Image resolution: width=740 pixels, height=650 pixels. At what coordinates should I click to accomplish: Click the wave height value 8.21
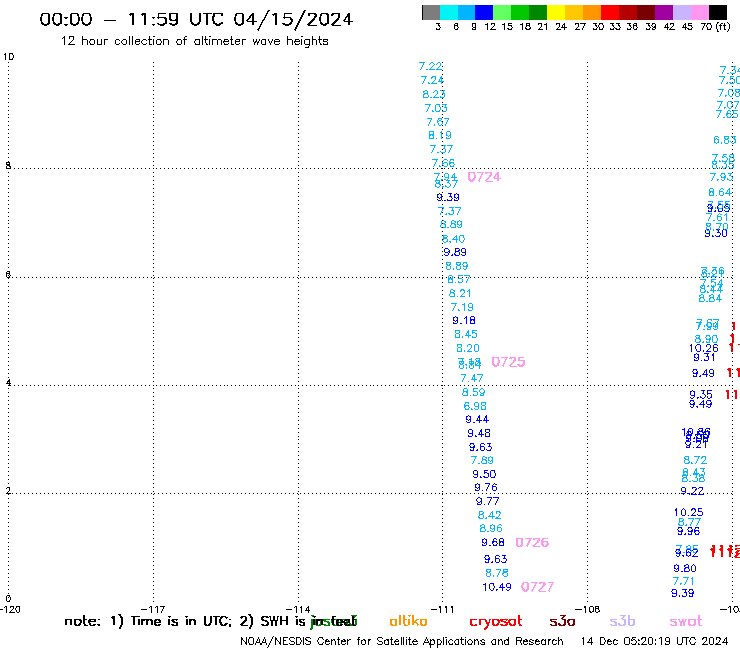[x=460, y=293]
